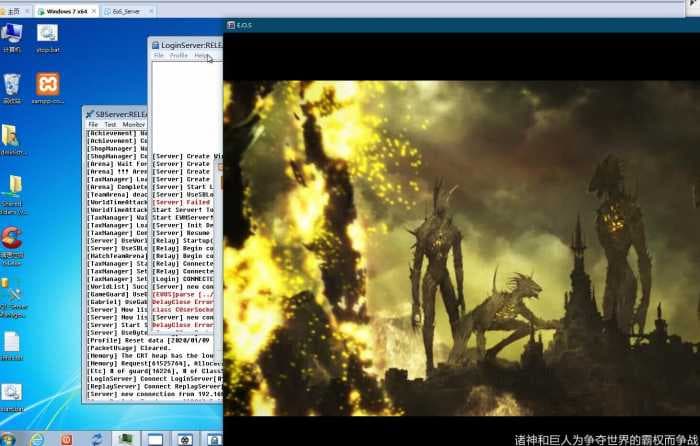The width and height of the screenshot is (700, 446).
Task: Click the EOS game window title bar
Action: (x=464, y=25)
